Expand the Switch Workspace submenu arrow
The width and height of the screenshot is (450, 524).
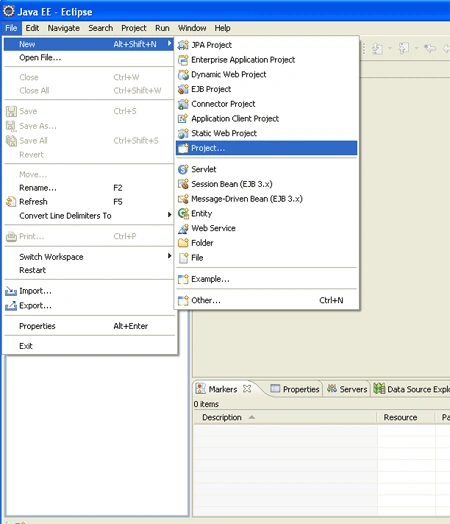[169, 256]
